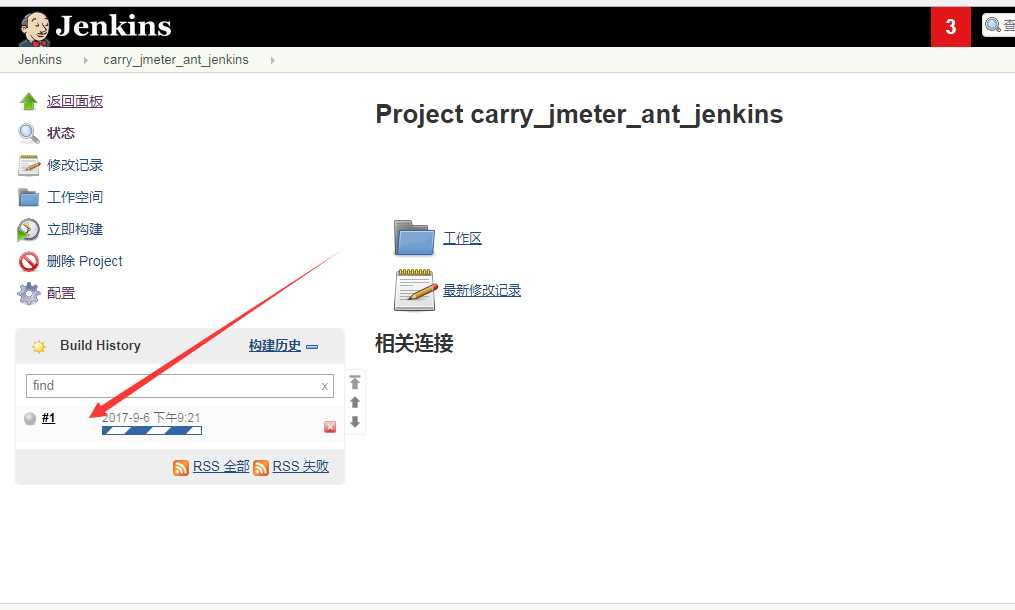This screenshot has width=1015, height=610.
Task: Collapse Build History with the minus icon
Action: [x=312, y=347]
